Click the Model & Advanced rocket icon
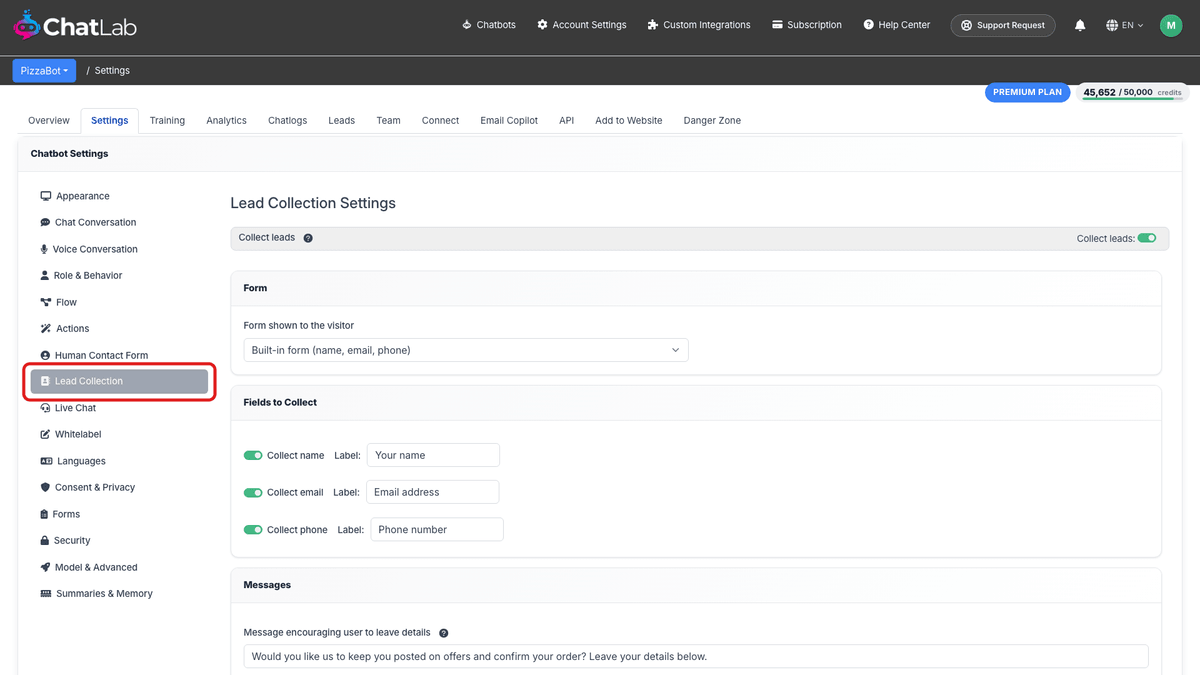 [x=45, y=567]
